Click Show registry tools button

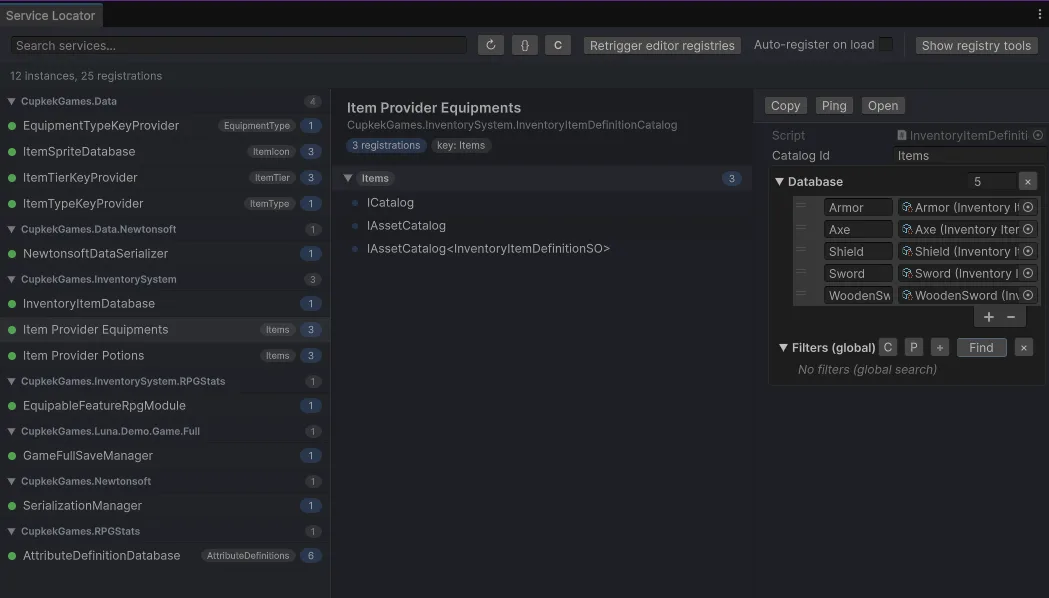(976, 45)
